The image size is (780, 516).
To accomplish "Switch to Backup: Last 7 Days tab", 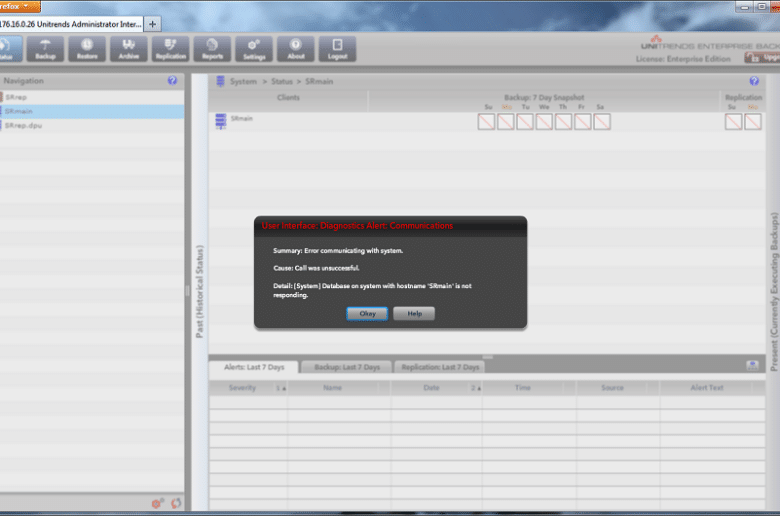I will tap(347, 367).
